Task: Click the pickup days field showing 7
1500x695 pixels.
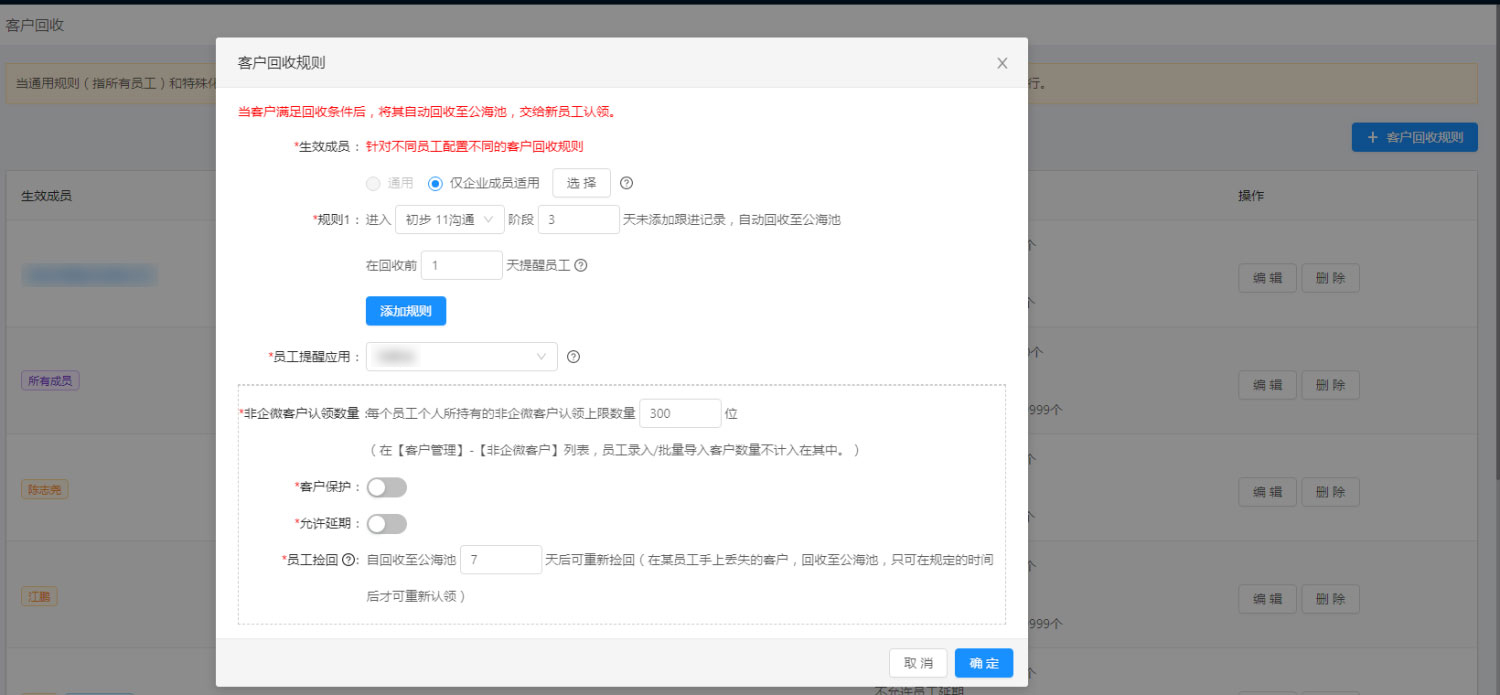Action: point(501,560)
